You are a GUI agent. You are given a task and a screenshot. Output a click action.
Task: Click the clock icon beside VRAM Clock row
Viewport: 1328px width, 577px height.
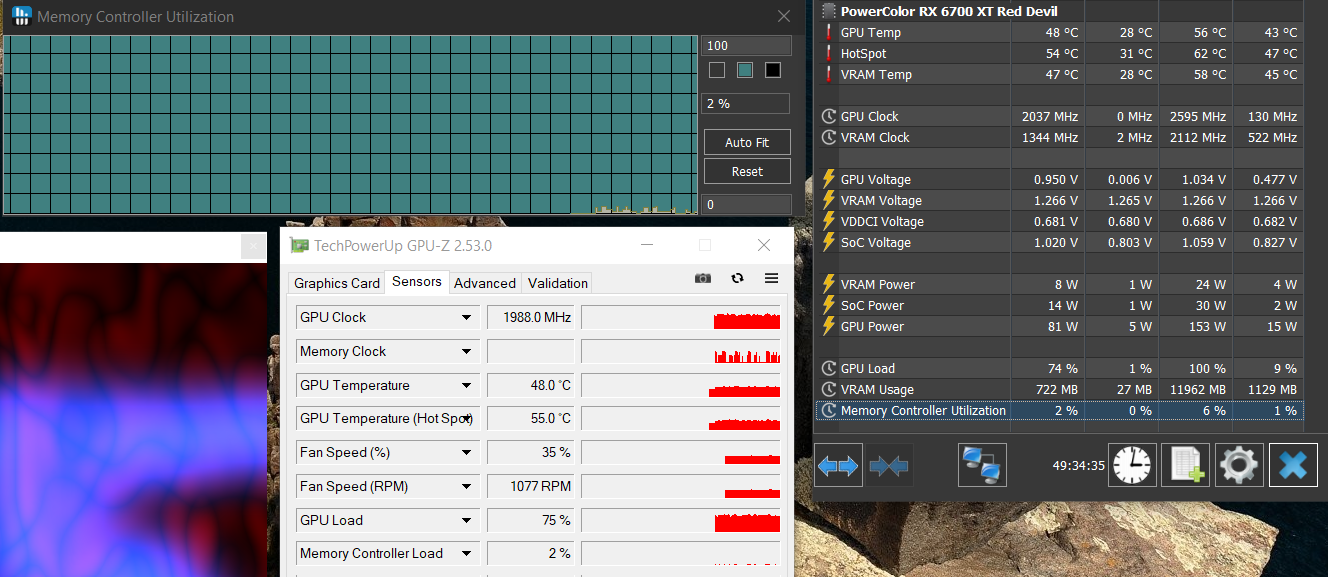click(x=828, y=137)
